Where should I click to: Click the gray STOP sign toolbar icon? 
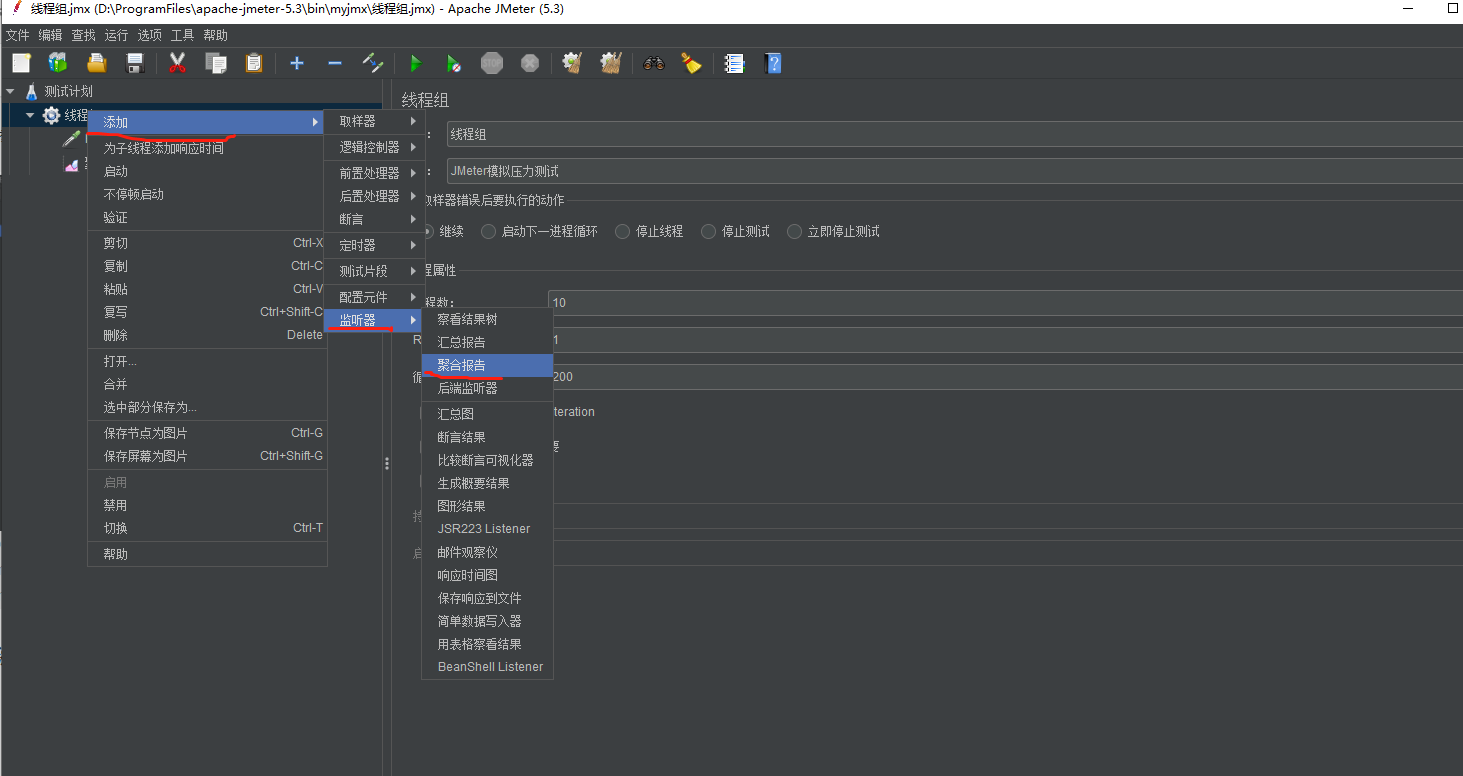pyautogui.click(x=492, y=63)
